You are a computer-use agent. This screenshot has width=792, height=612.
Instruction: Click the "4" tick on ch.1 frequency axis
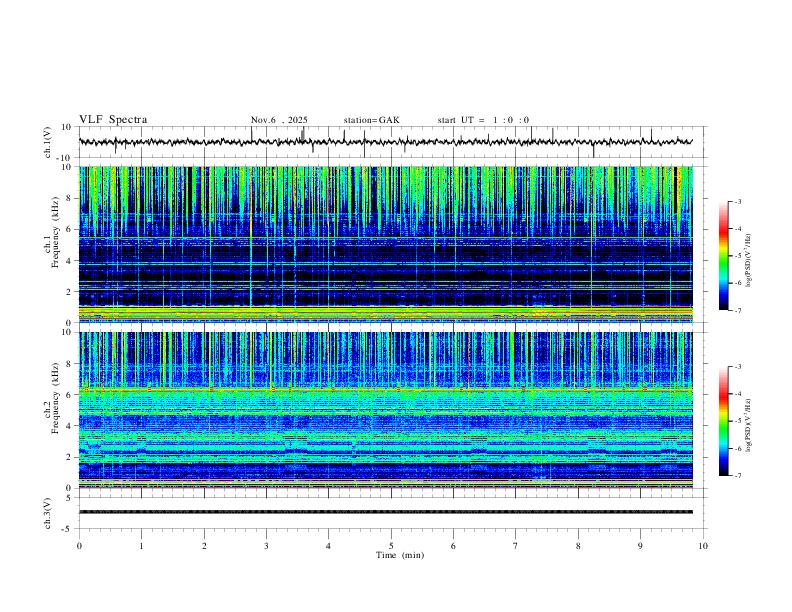click(69, 261)
